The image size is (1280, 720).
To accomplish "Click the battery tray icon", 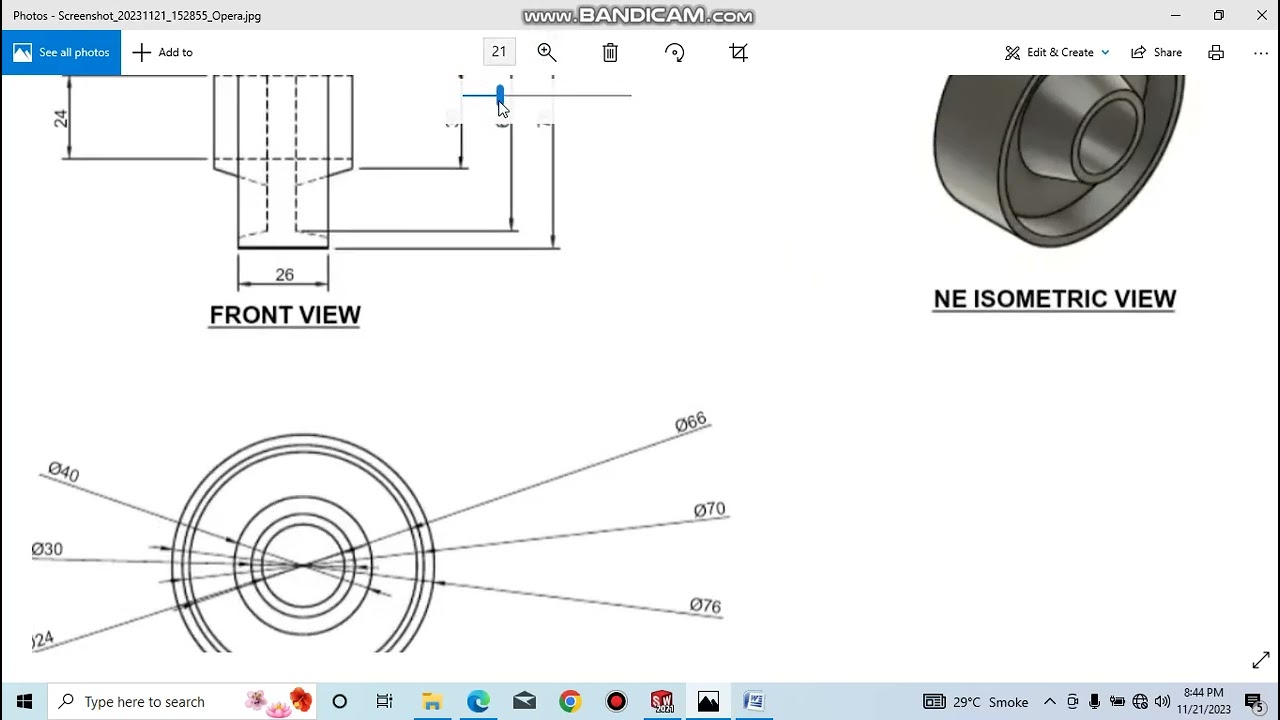I will coord(1117,701).
